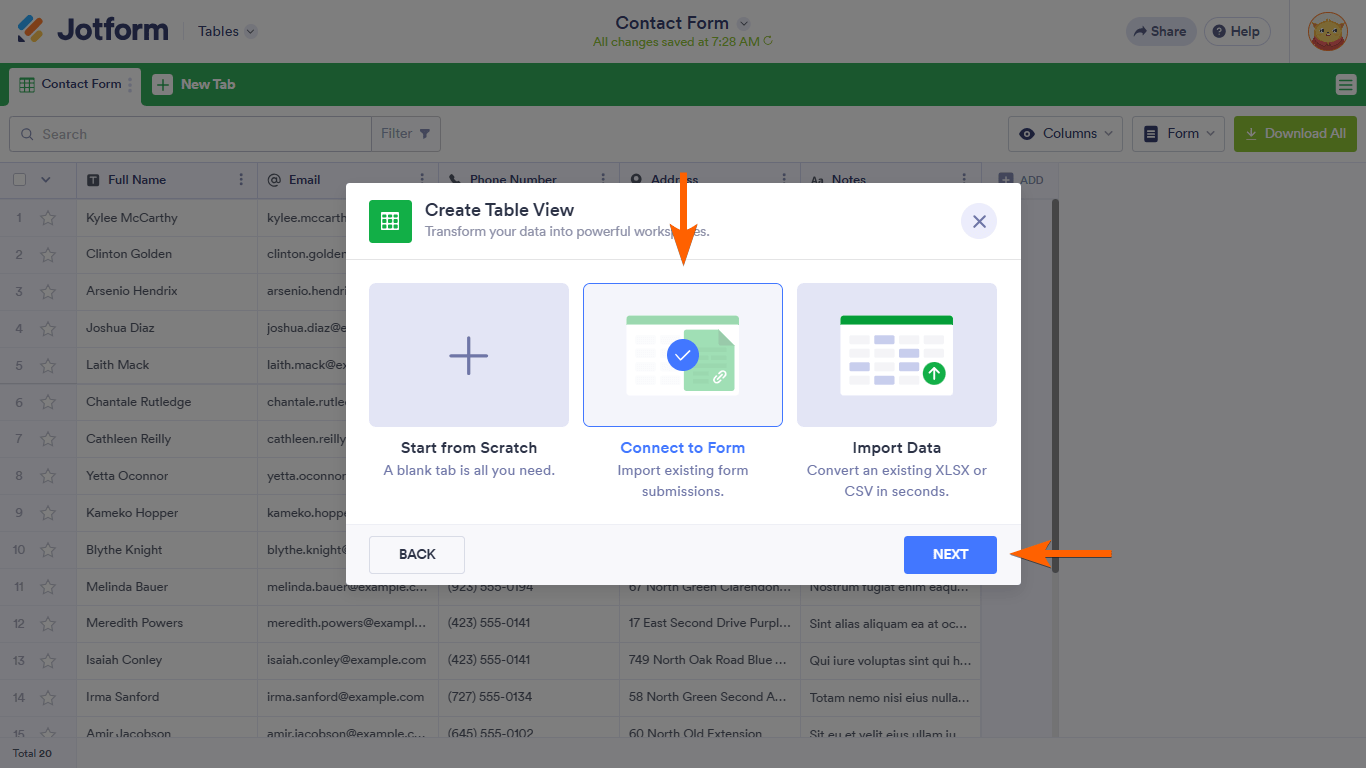The height and width of the screenshot is (768, 1366).
Task: Open the hamburger menu in green bar
Action: tap(1346, 85)
